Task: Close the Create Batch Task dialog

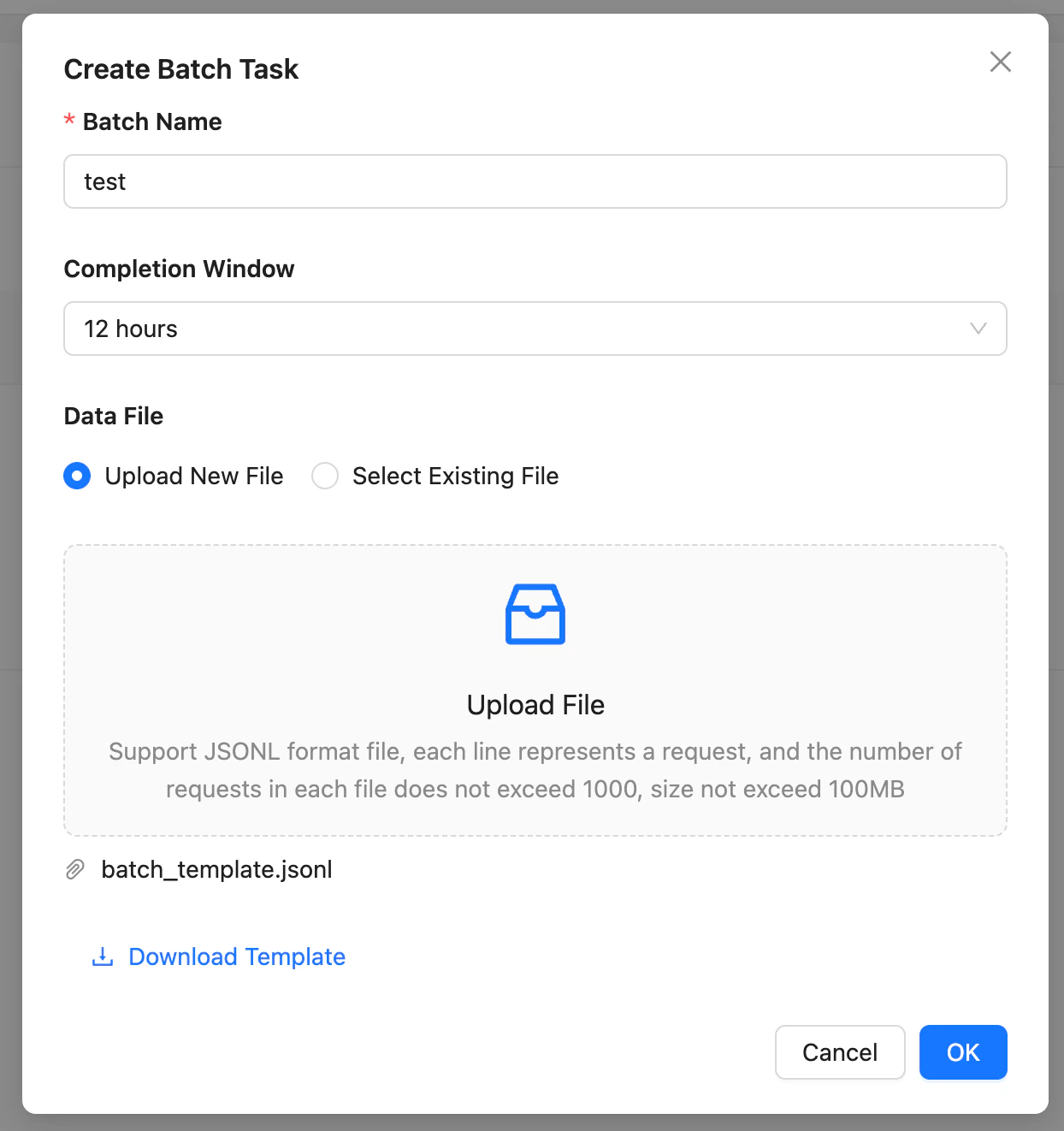Action: tap(1001, 62)
